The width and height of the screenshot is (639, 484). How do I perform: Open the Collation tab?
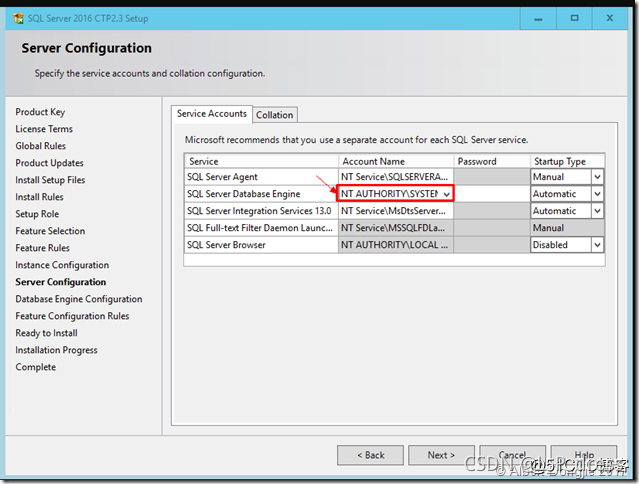pyautogui.click(x=275, y=115)
